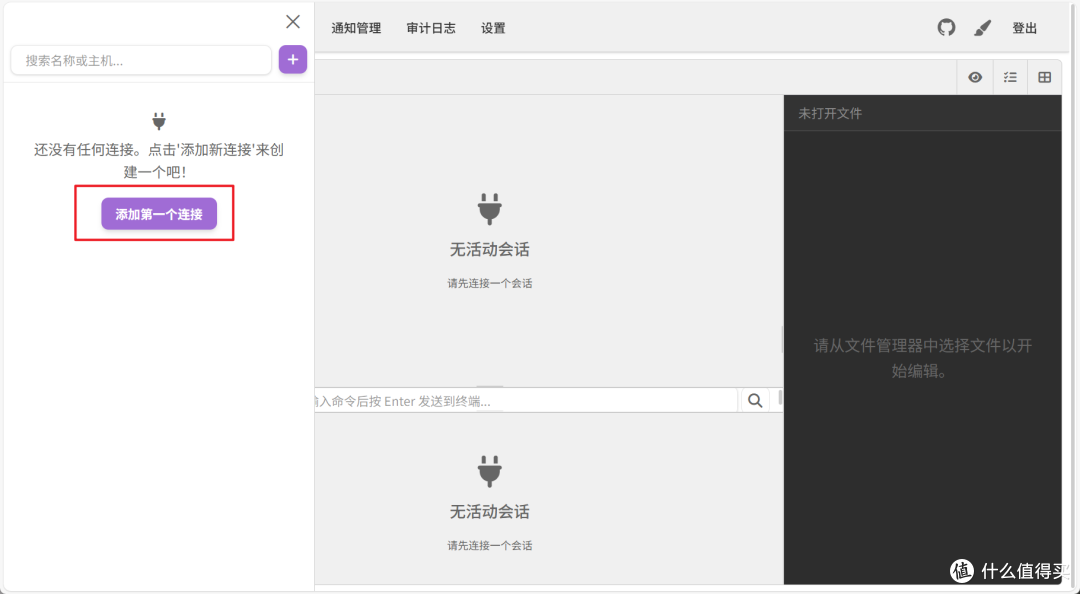Screen dimensions: 1080x594
Task: Open the theme paintbrush icon
Action: pyautogui.click(x=983, y=28)
